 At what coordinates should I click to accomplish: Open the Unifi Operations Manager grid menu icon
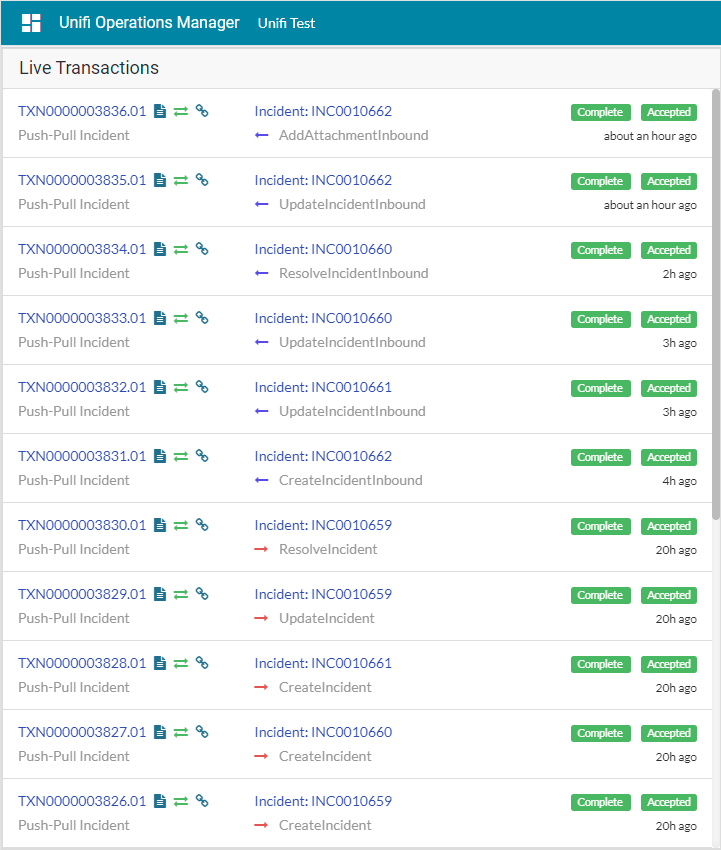tap(31, 23)
